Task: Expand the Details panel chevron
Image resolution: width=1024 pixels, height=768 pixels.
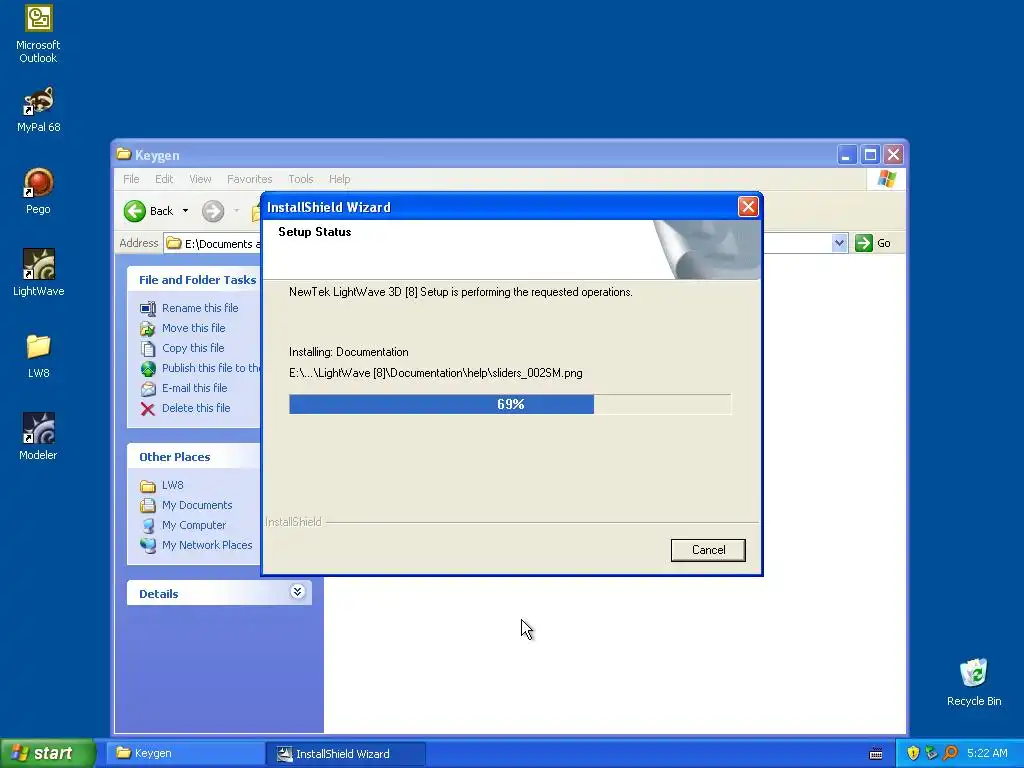Action: tap(297, 592)
